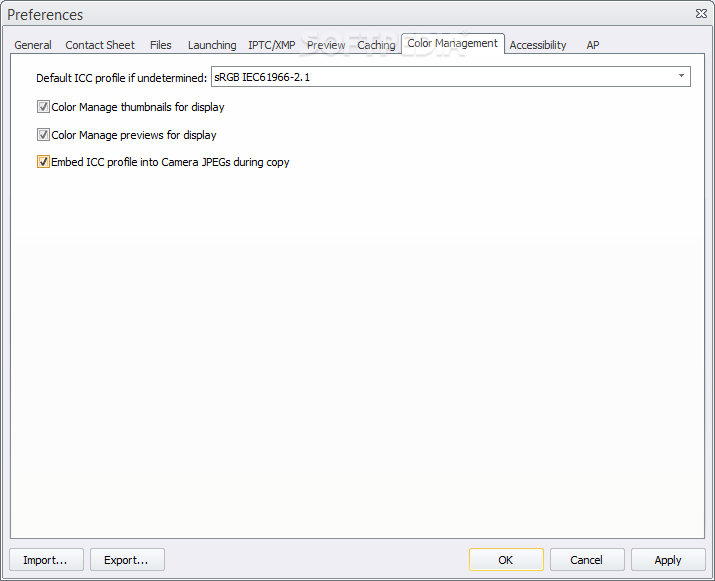Confirm preferences with OK
The height and width of the screenshot is (581, 715).
coord(506,560)
